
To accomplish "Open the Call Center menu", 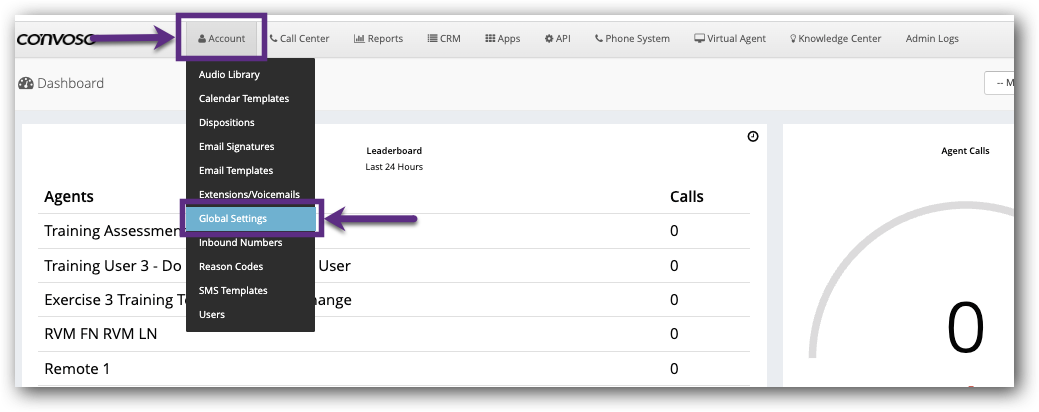I will 299,38.
